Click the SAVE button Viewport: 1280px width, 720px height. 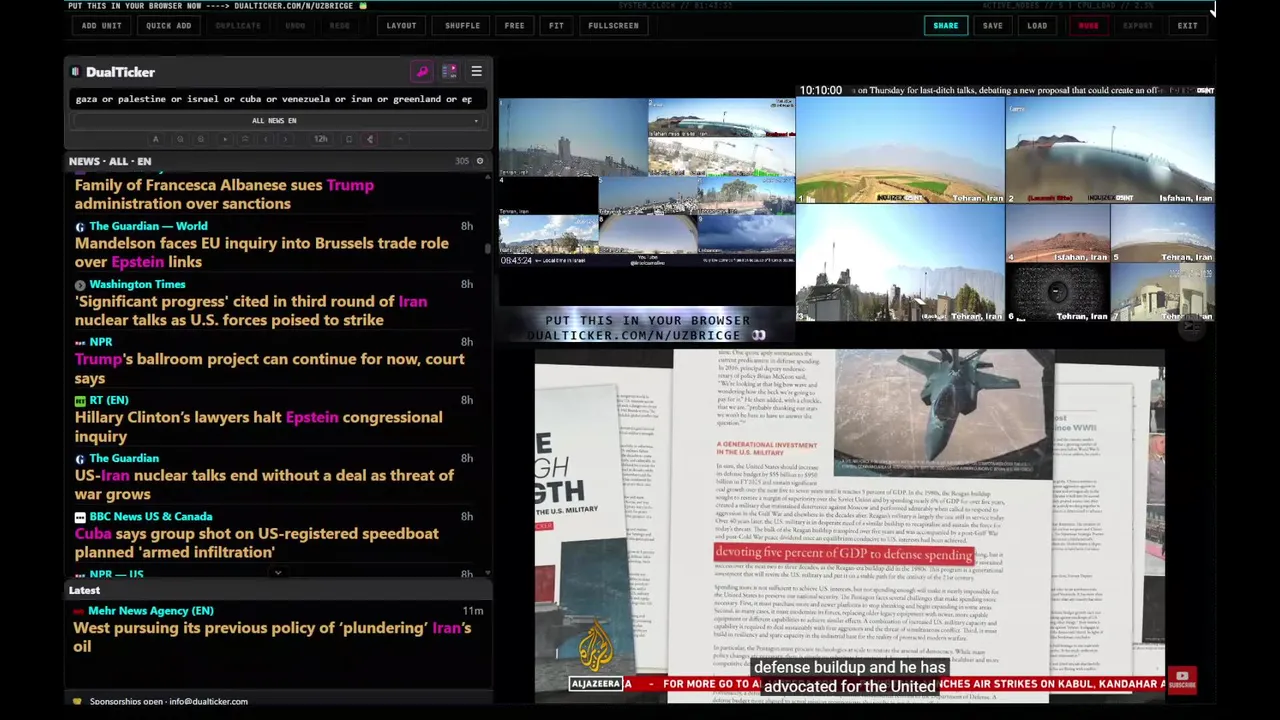click(x=993, y=26)
